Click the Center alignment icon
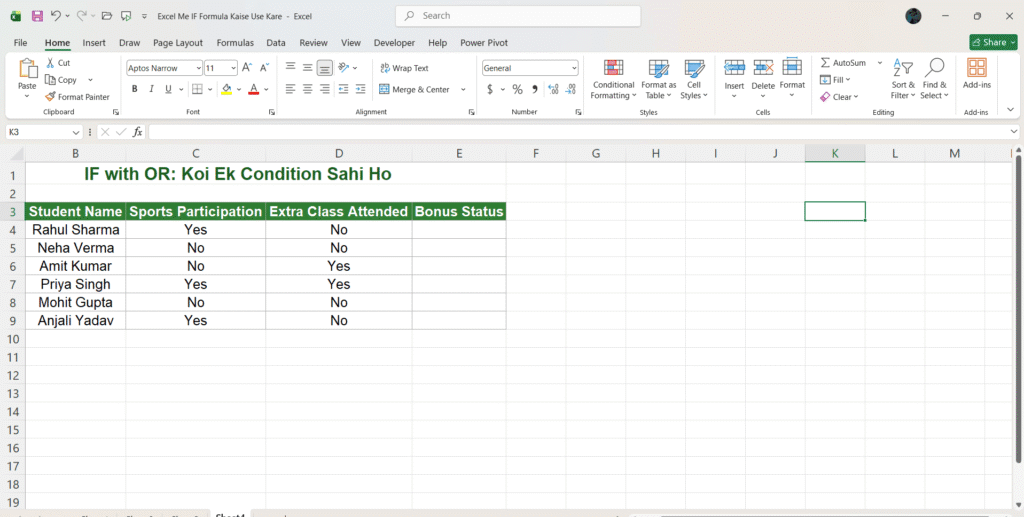The height and width of the screenshot is (517, 1024). (308, 89)
